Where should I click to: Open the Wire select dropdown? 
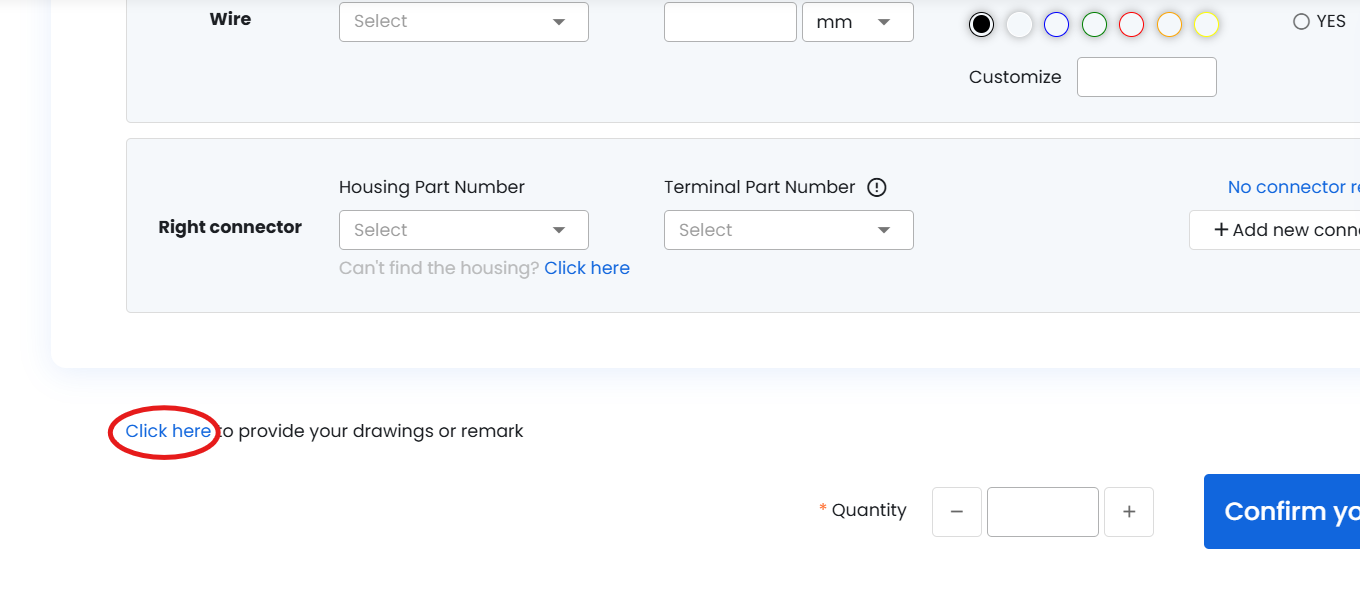[463, 22]
